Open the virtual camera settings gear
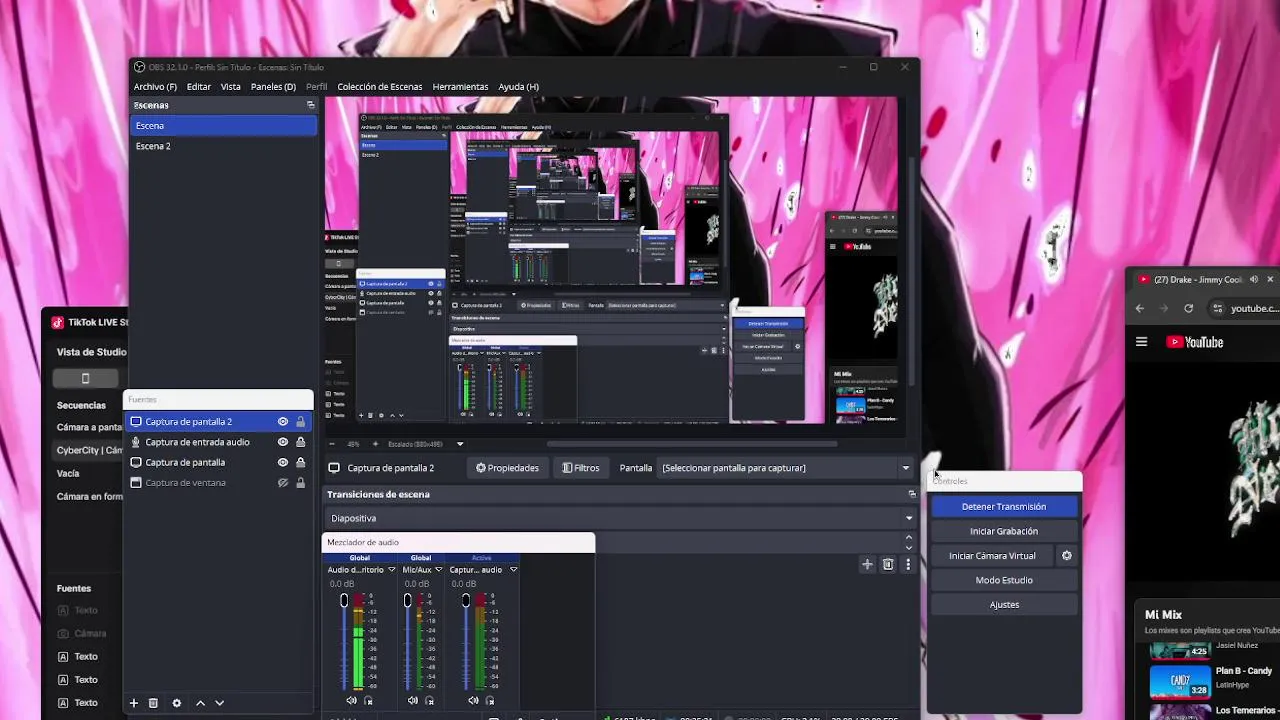Image resolution: width=1280 pixels, height=720 pixels. (1067, 556)
